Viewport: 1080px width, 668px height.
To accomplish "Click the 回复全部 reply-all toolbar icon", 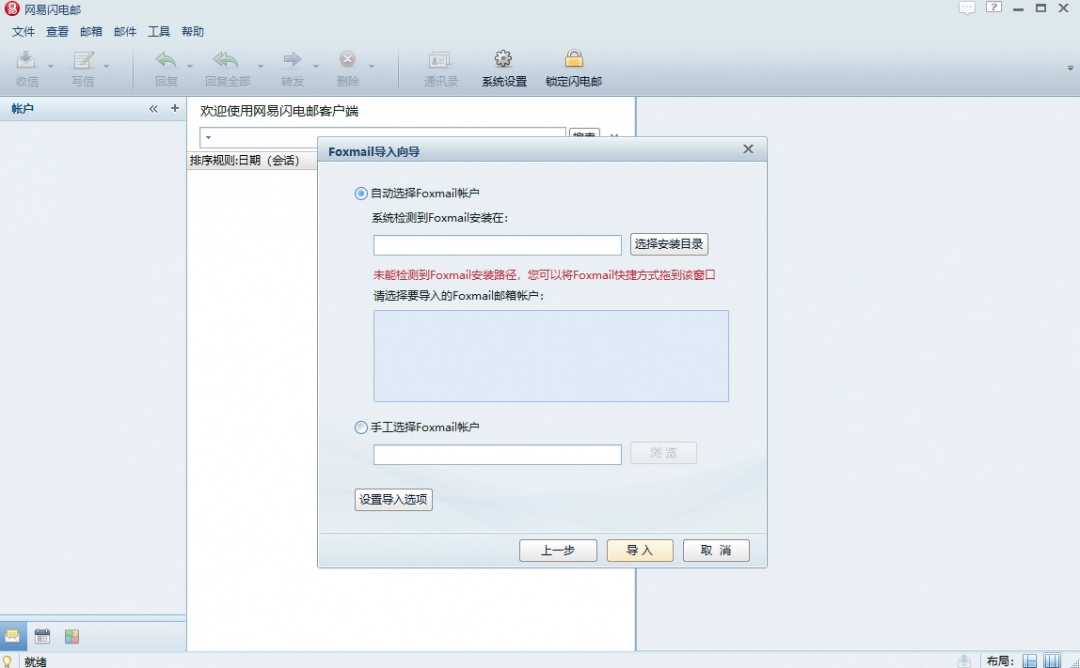I will click(226, 60).
